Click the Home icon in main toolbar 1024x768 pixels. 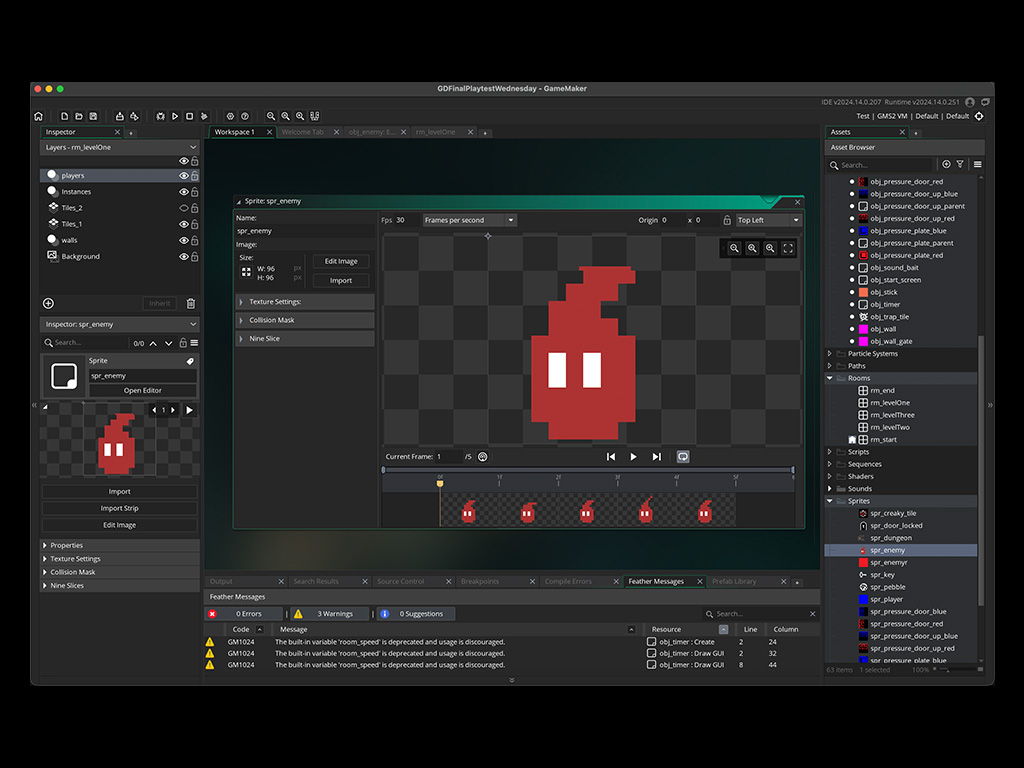pyautogui.click(x=39, y=116)
